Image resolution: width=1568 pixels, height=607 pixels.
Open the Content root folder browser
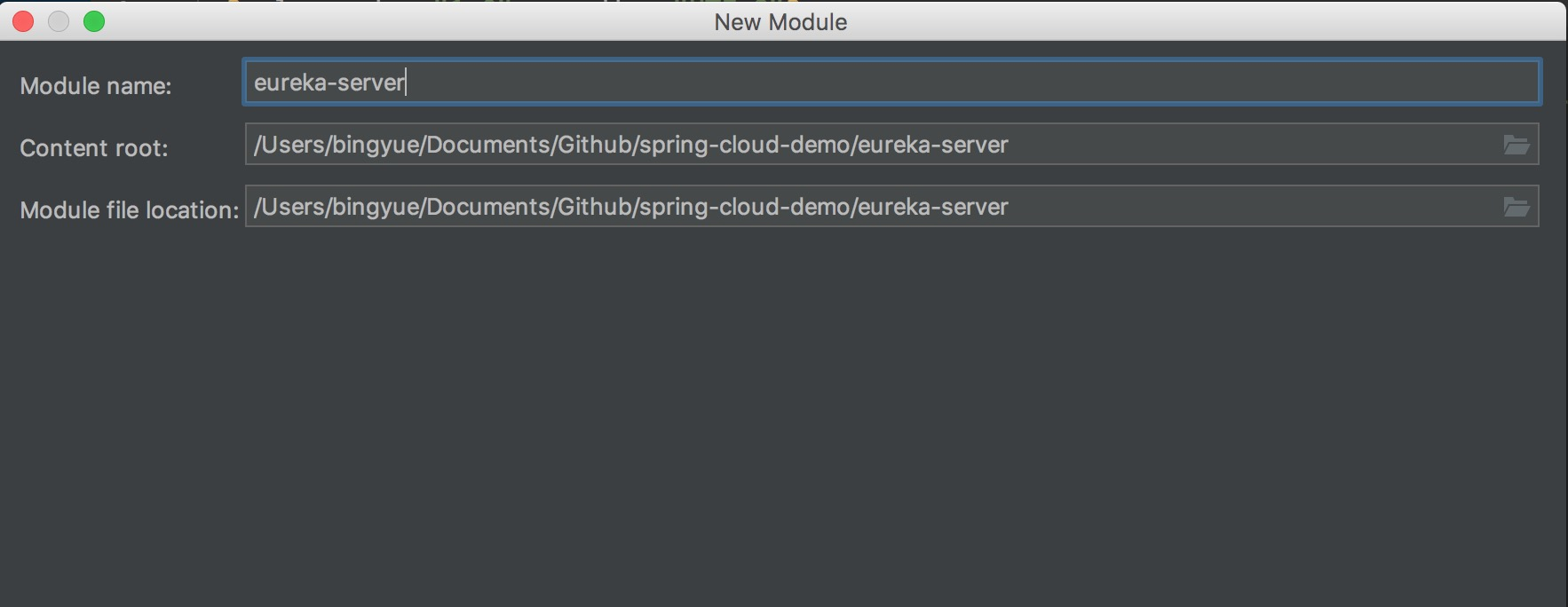1516,145
